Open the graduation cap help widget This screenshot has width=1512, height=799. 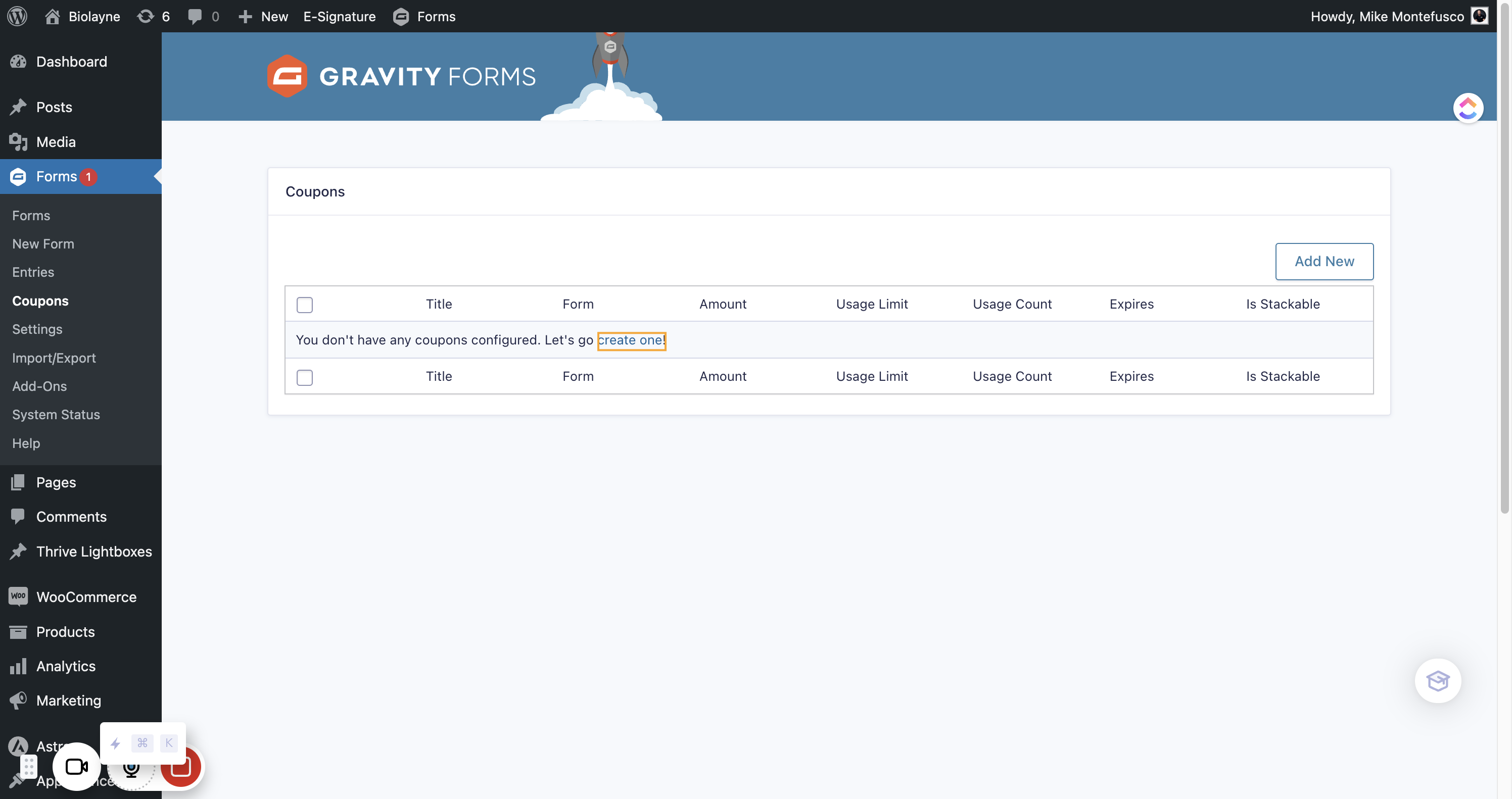1437,680
